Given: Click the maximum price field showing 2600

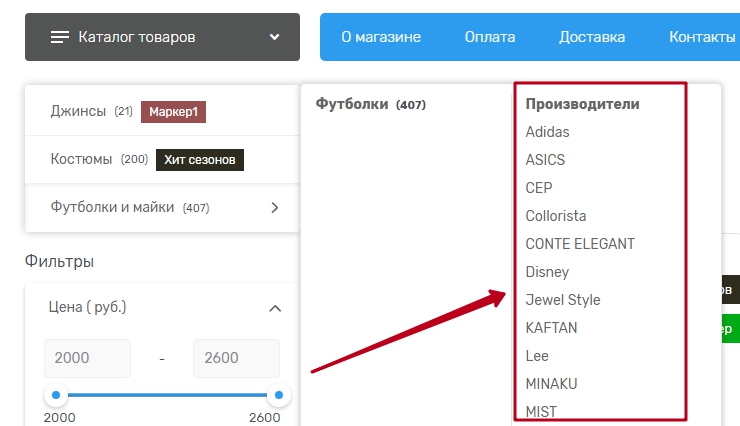Looking at the screenshot, I should click(236, 358).
